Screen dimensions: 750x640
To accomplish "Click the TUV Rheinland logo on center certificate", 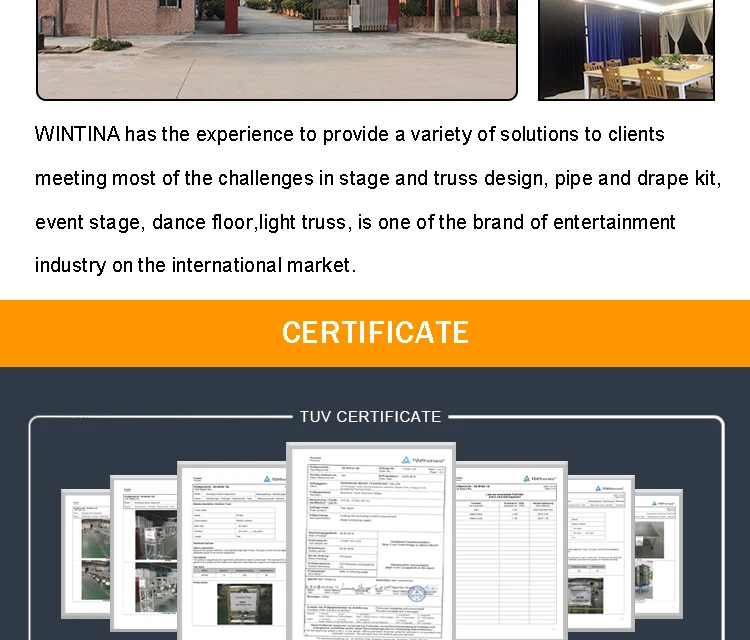I will pyautogui.click(x=424, y=460).
